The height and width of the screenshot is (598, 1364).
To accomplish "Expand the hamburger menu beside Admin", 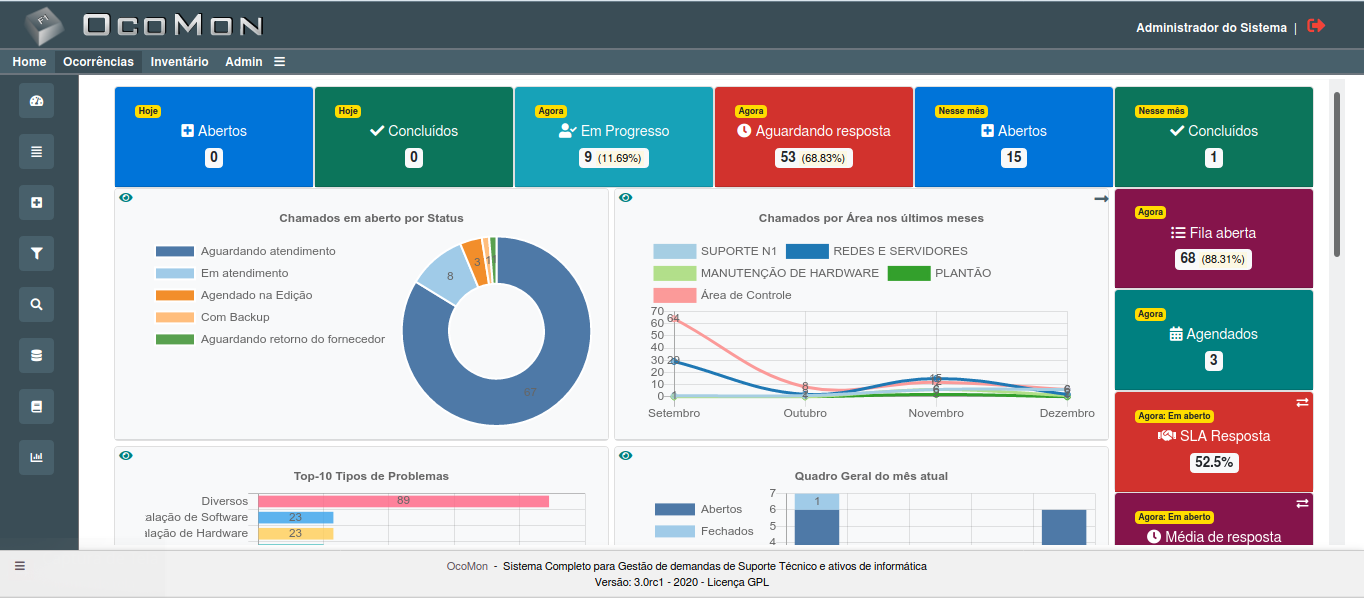I will [280, 62].
